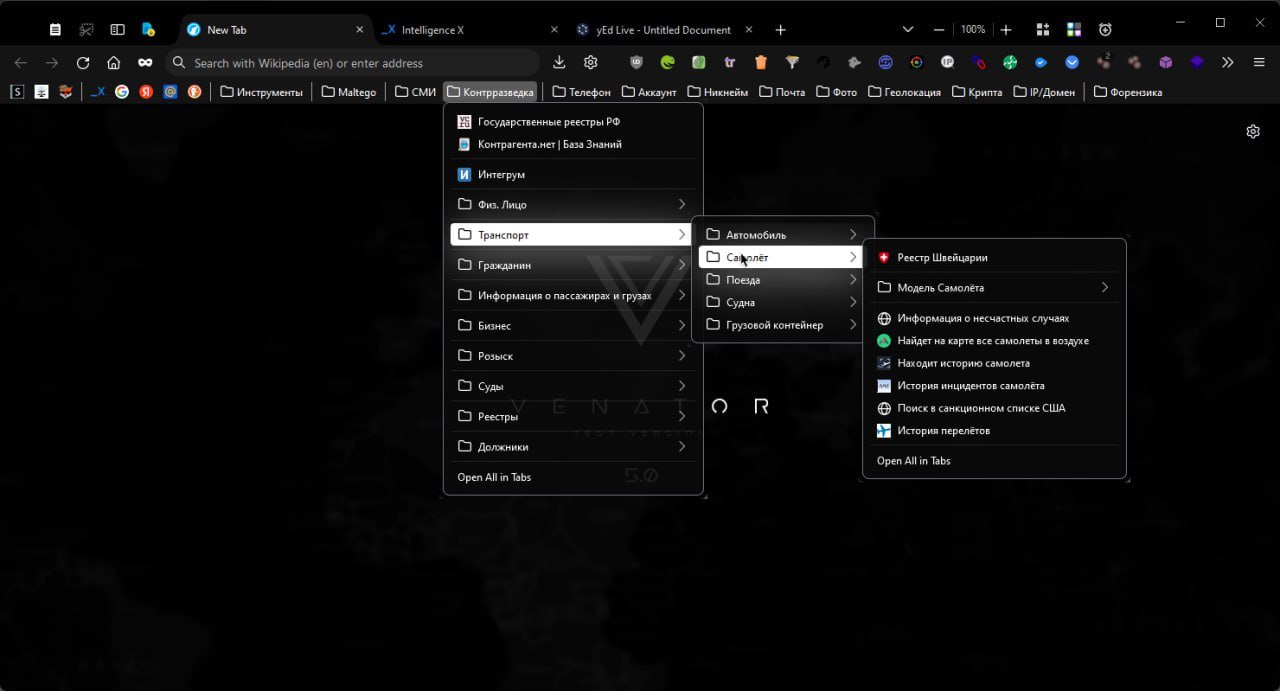Open the private mask icon beside Home

coord(145,62)
